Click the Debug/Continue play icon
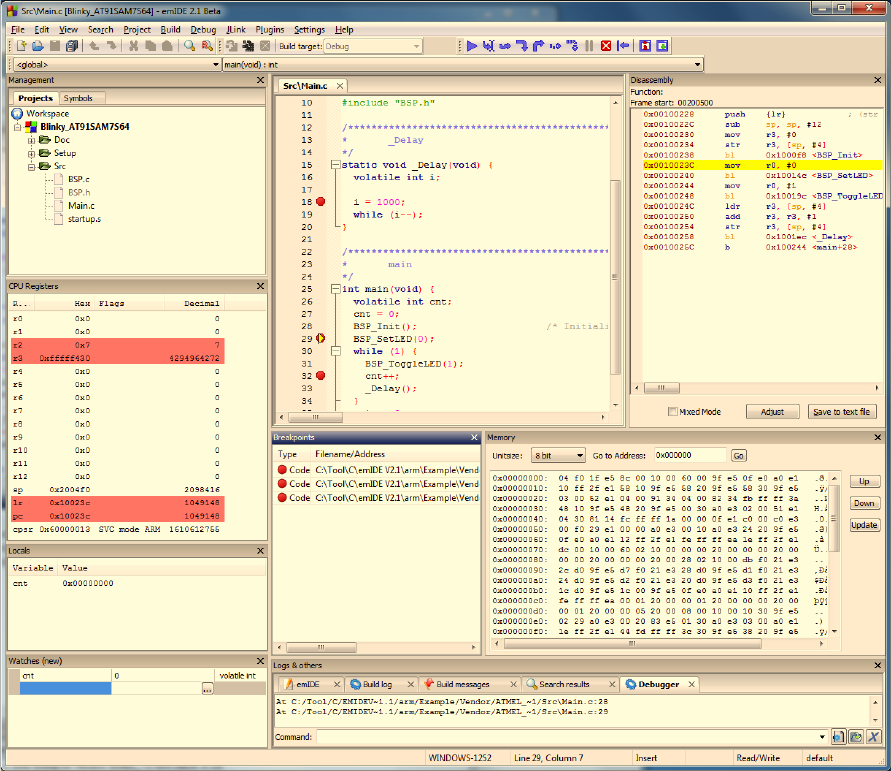The width and height of the screenshot is (891, 771). click(472, 46)
